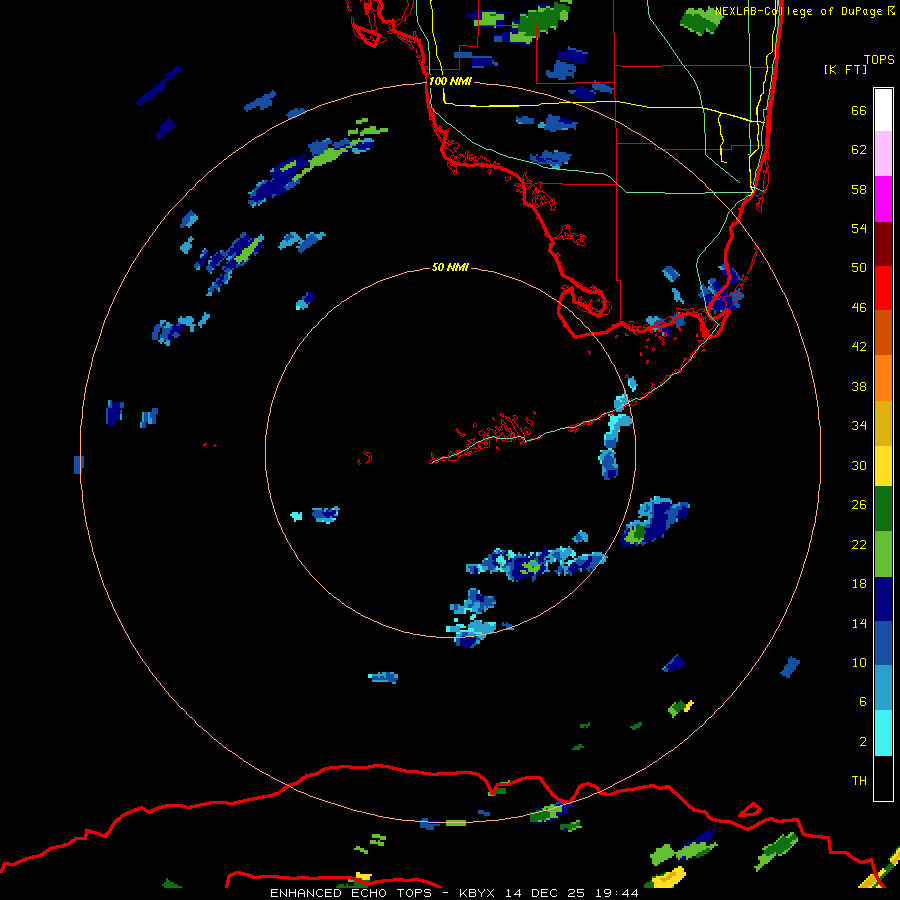Click the cyan legend swatch
Image resolution: width=900 pixels, height=900 pixels.
(x=883, y=733)
